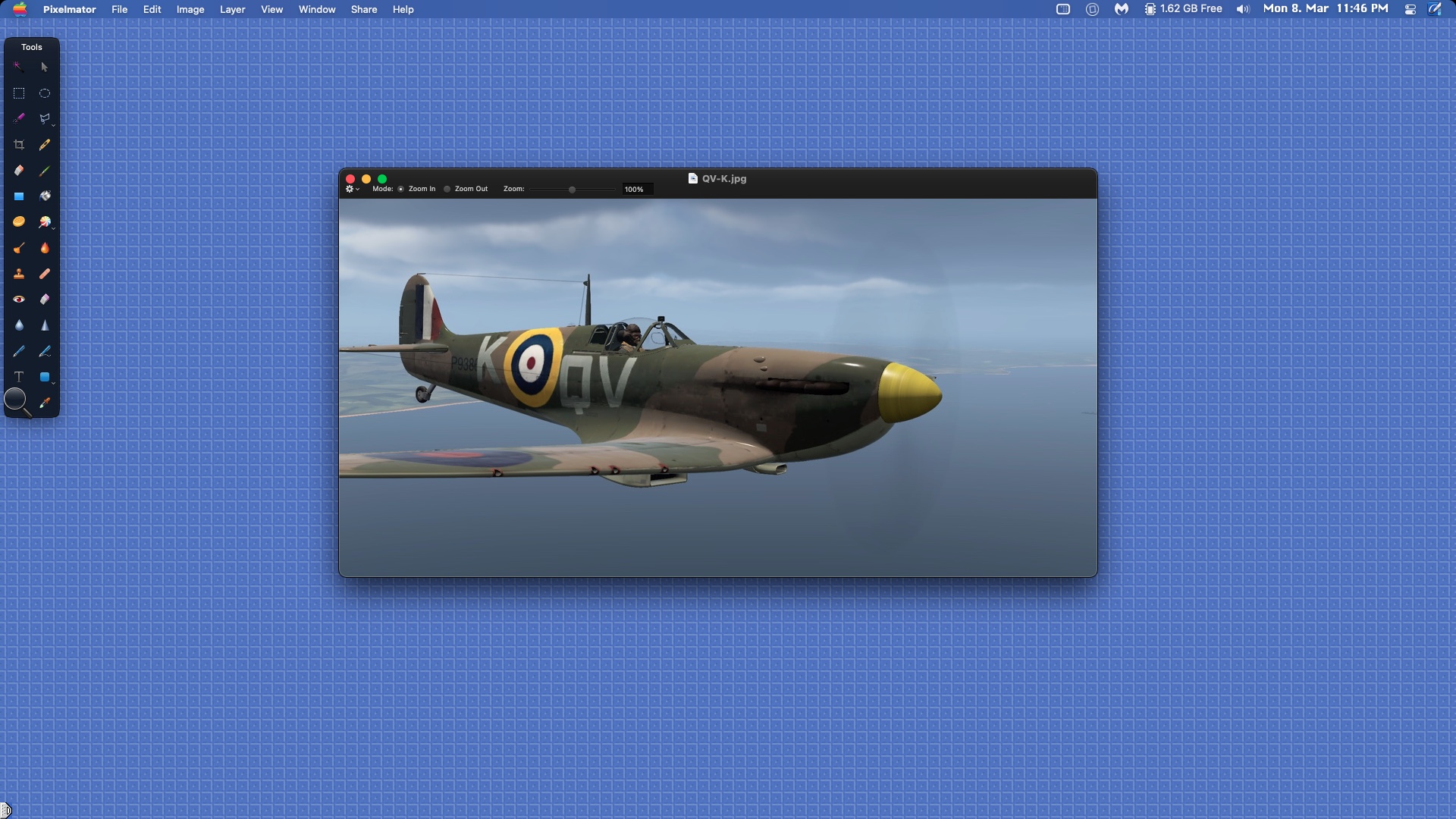Choose the Red Eye tool
The height and width of the screenshot is (819, 1456).
pos(19,300)
